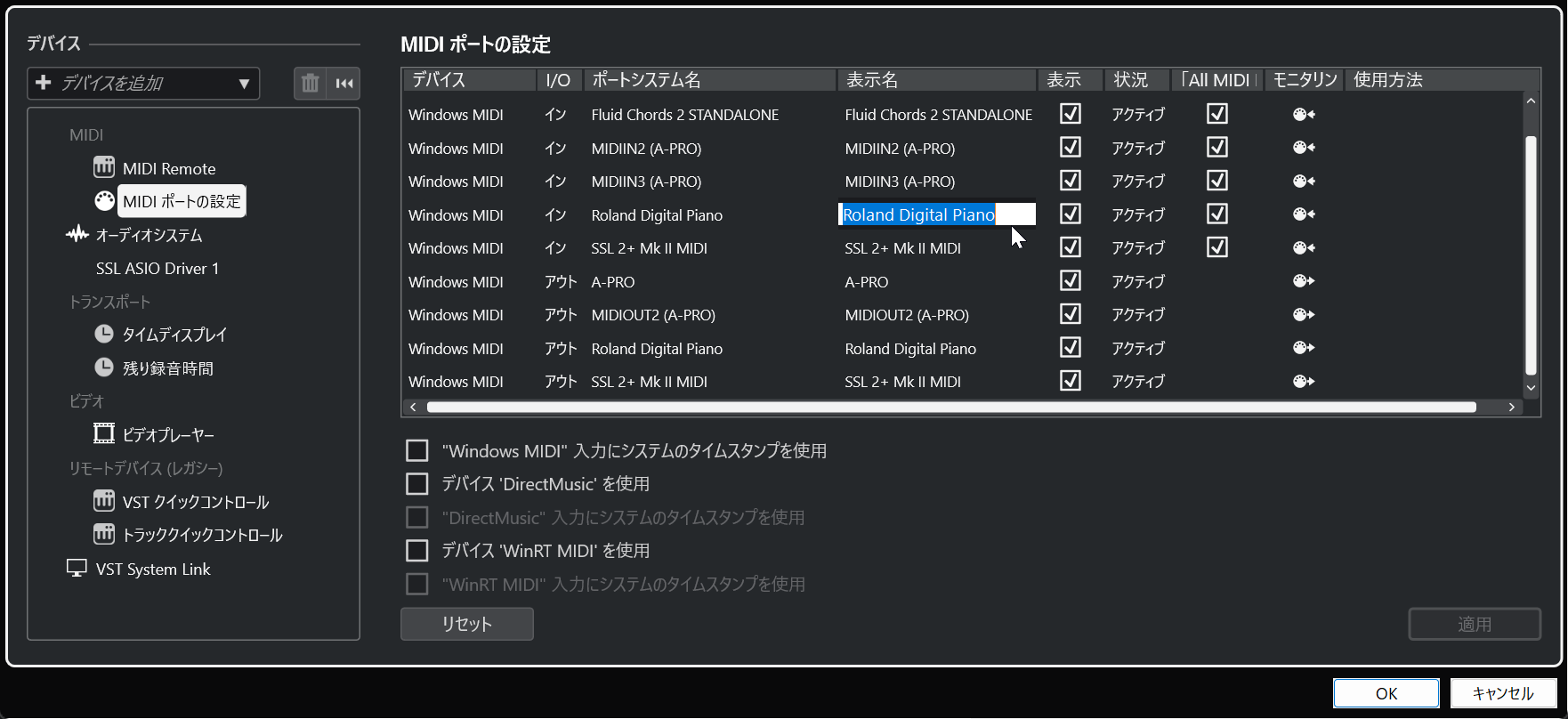
Task: Click the Roland Digital Piano display name field
Action: (x=937, y=214)
